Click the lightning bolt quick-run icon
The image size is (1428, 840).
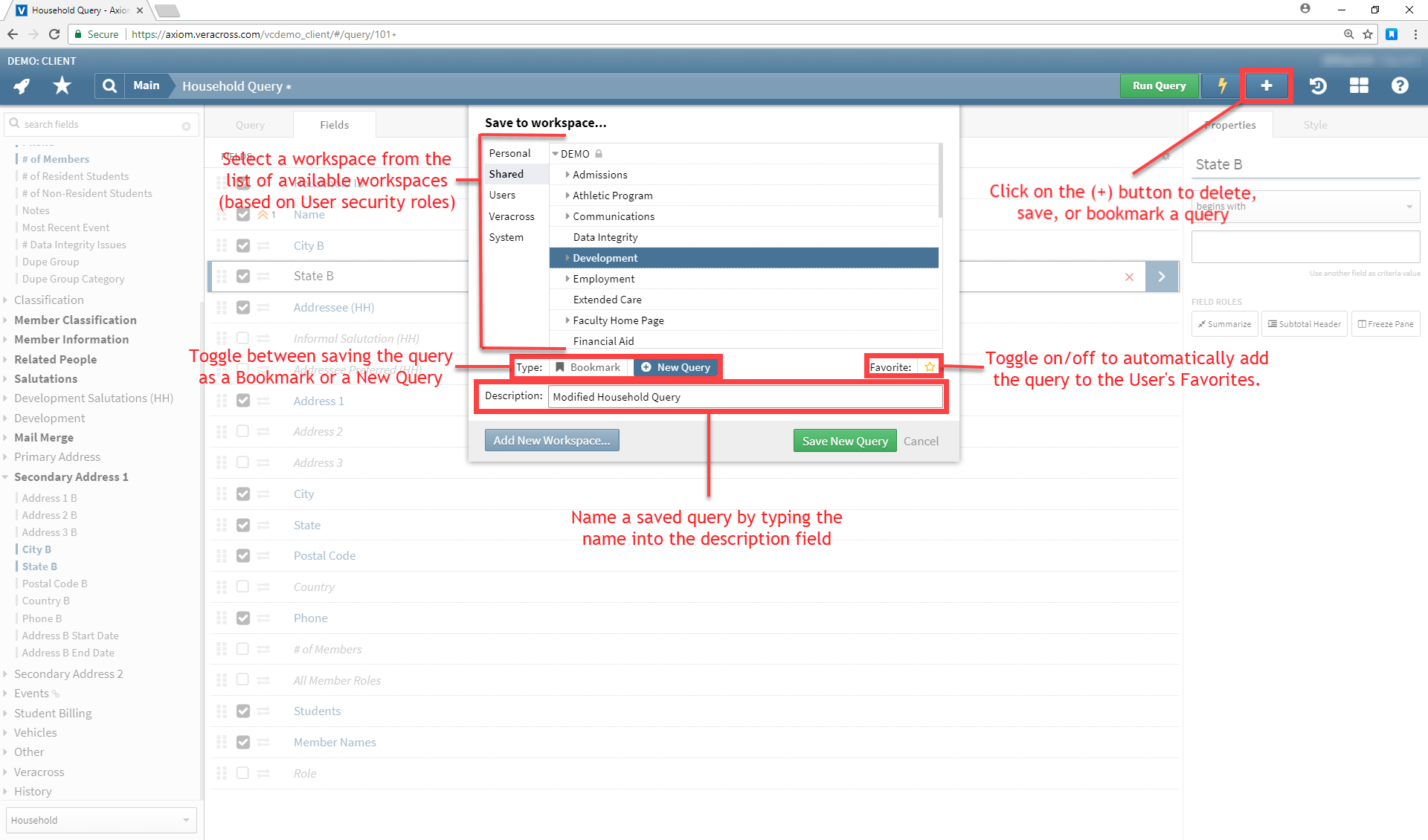click(x=1222, y=86)
